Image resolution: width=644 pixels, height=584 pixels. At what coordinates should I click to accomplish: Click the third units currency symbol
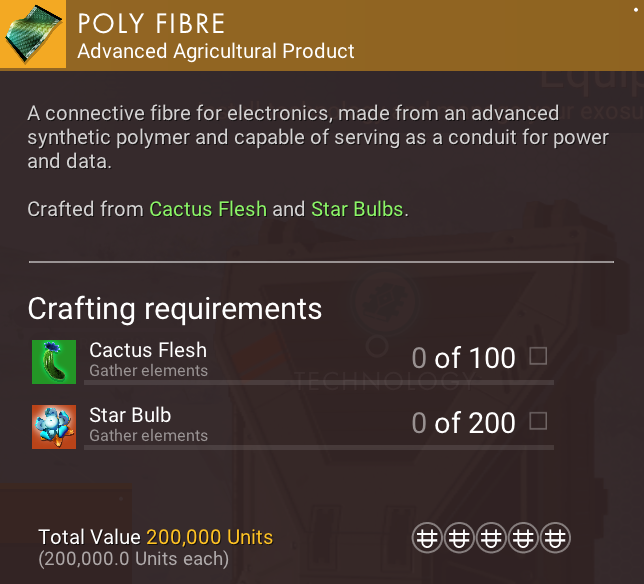pyautogui.click(x=491, y=538)
